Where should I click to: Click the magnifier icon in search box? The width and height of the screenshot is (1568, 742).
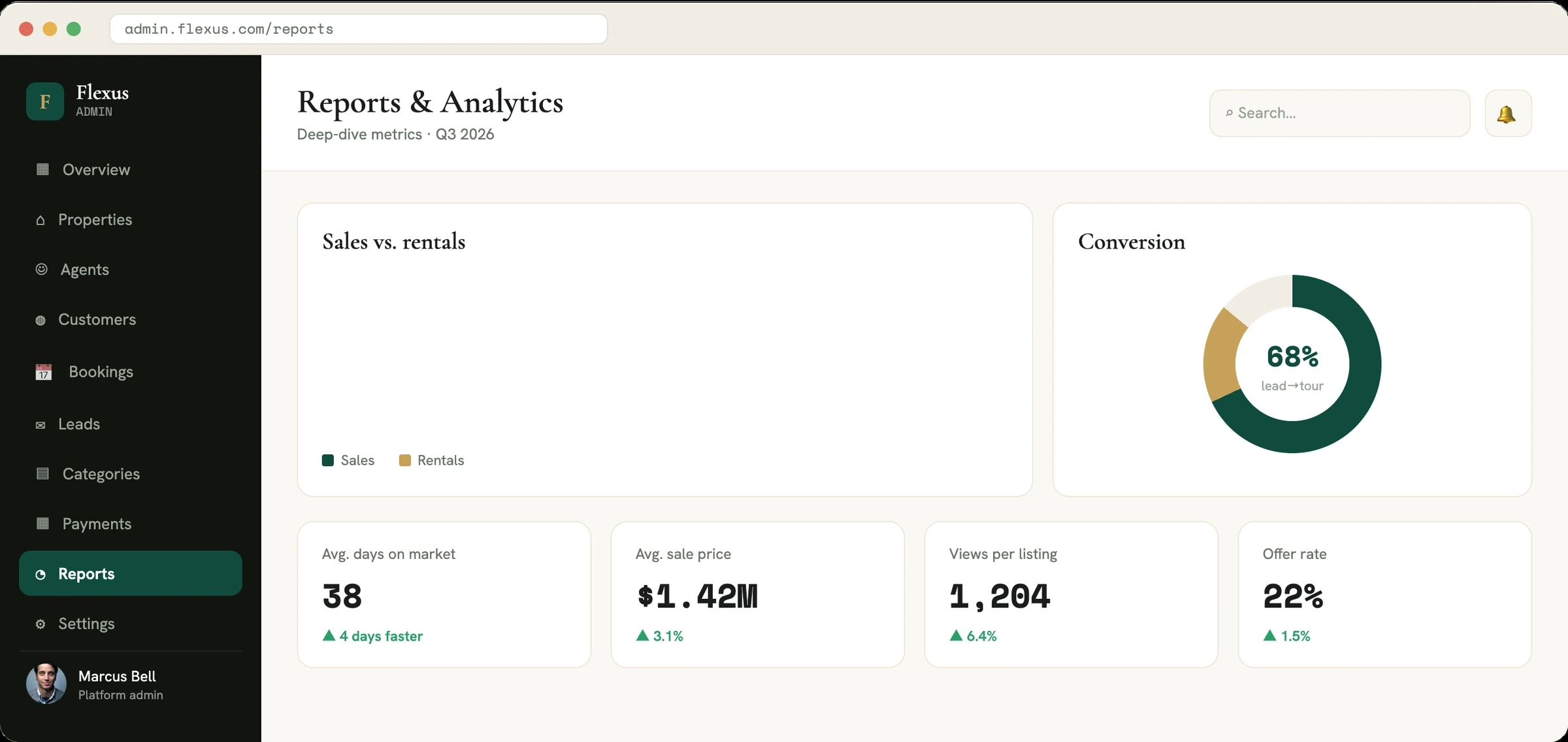point(1229,113)
